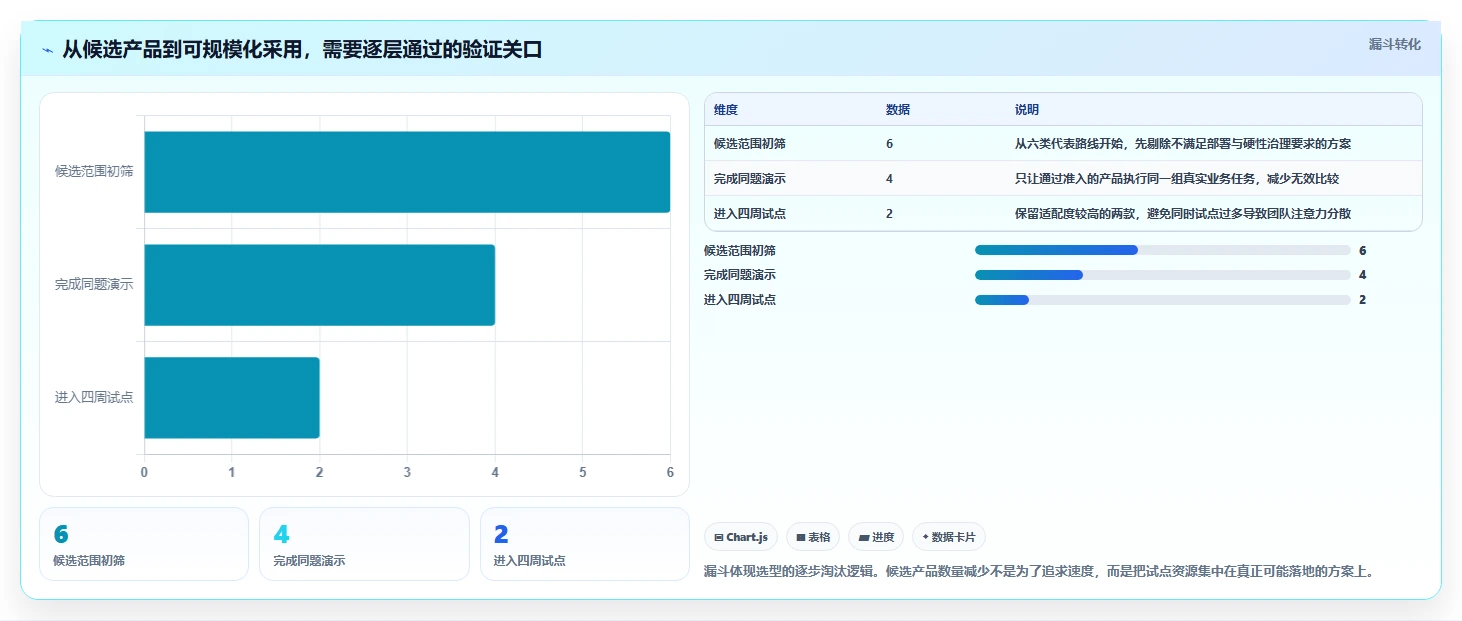The image size is (1462, 621).
Task: Open the stat card showing 4
Action: tap(364, 544)
